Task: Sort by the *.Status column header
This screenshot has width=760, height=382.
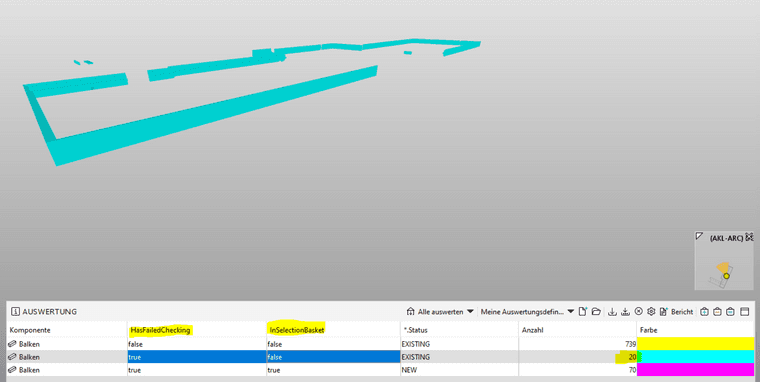Action: click(x=459, y=330)
